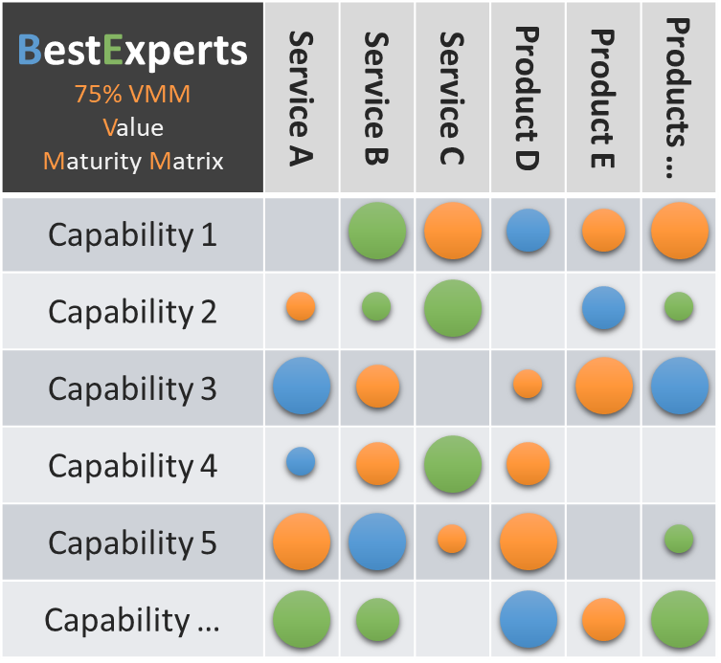Select the Service A column header
The image size is (721, 663).
(x=301, y=97)
